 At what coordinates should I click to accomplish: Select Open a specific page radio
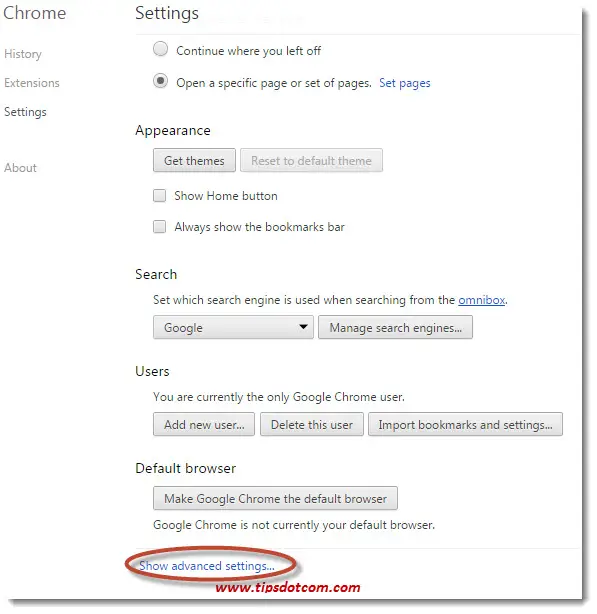(160, 81)
